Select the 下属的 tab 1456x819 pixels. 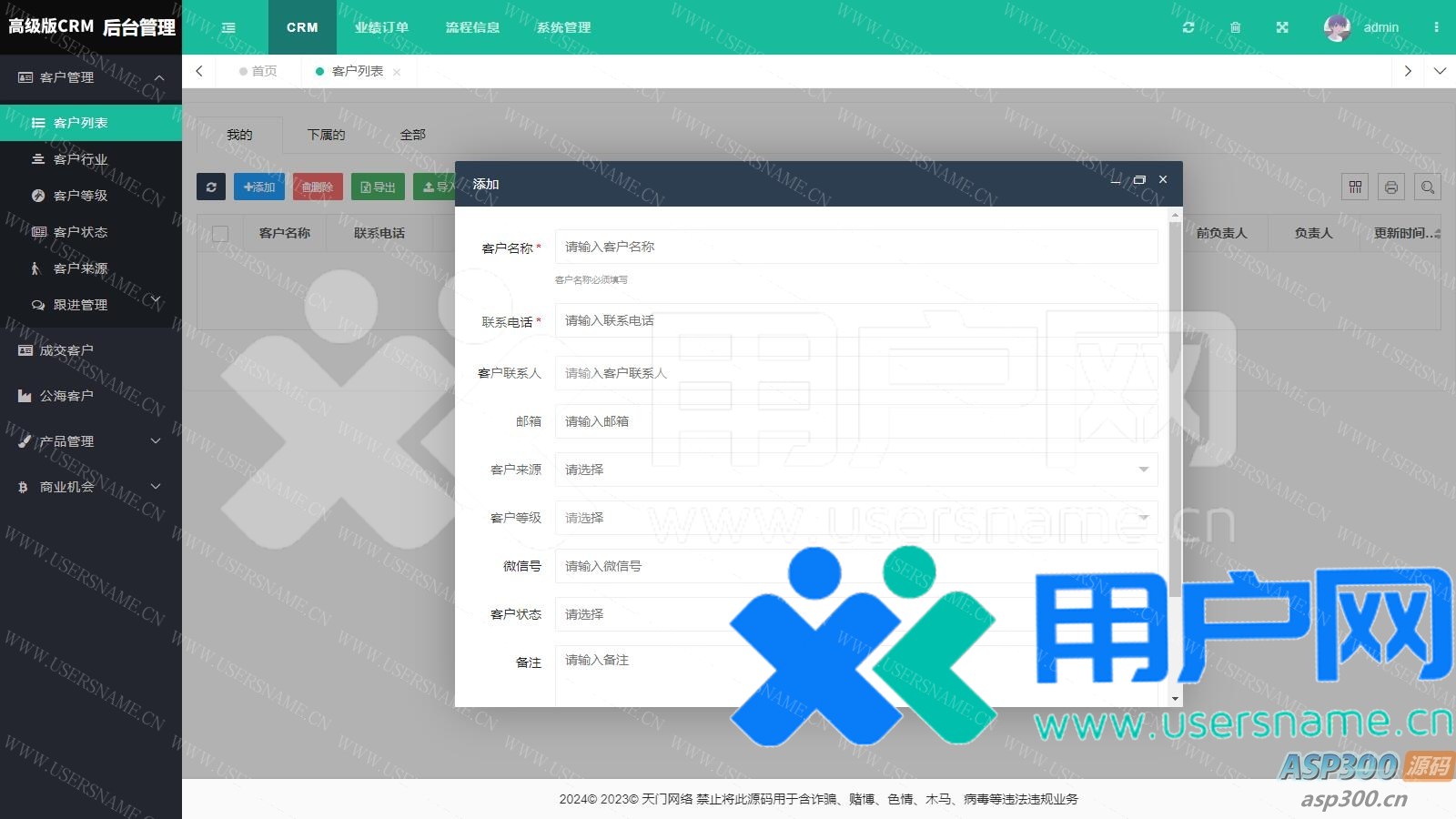[x=326, y=135]
